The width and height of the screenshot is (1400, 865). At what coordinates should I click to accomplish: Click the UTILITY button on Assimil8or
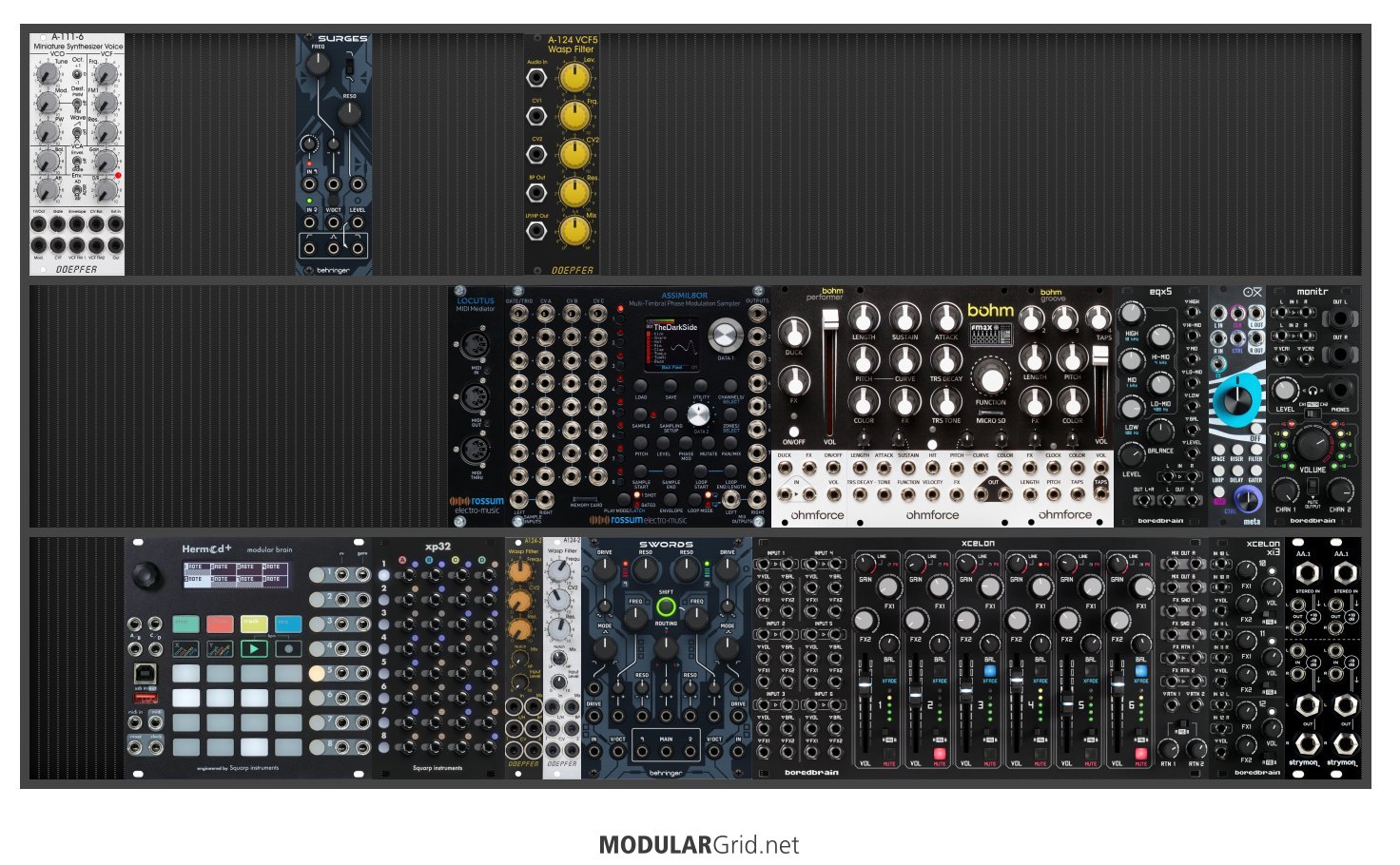(x=701, y=385)
